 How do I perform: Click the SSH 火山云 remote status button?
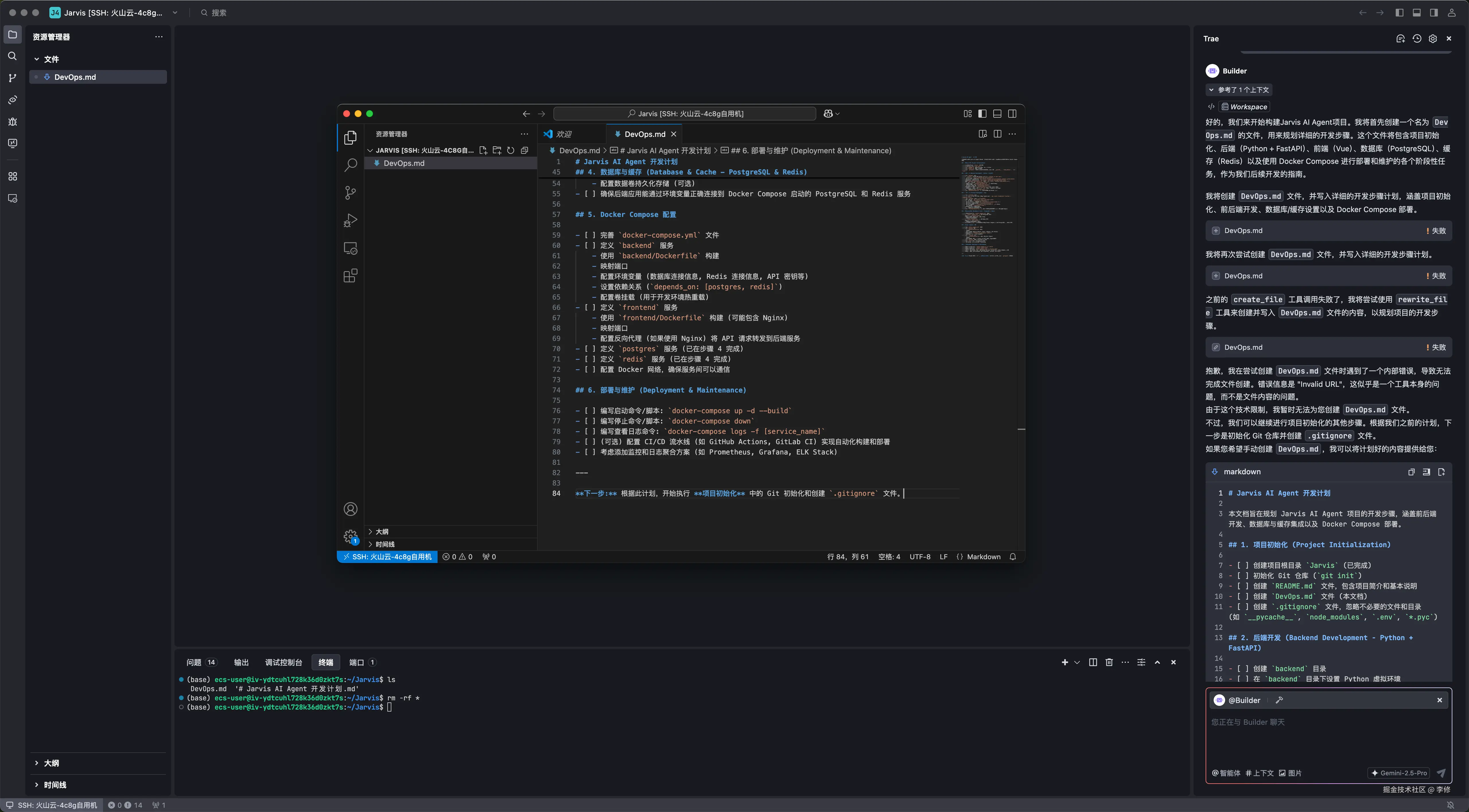click(x=51, y=805)
